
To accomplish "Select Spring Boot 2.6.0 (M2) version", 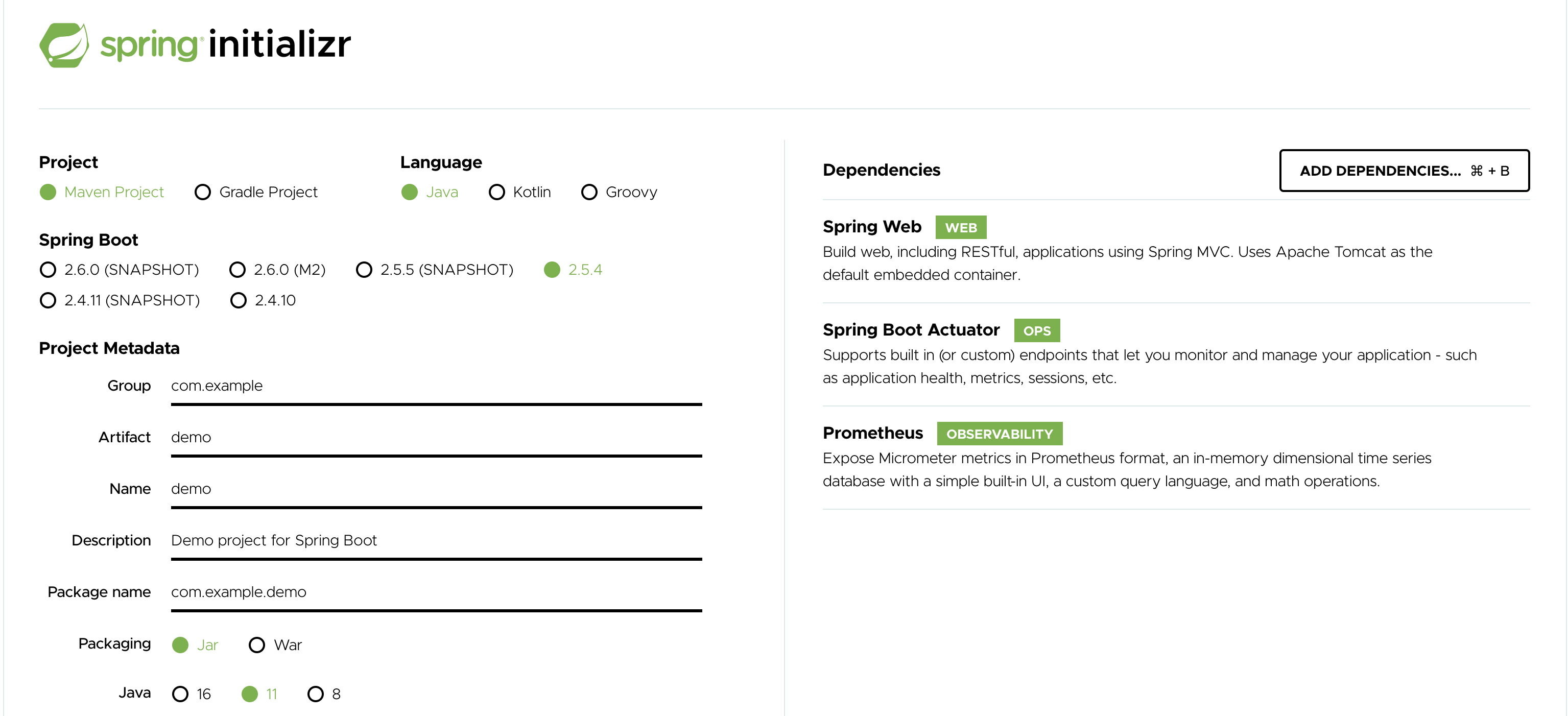I will tap(277, 270).
